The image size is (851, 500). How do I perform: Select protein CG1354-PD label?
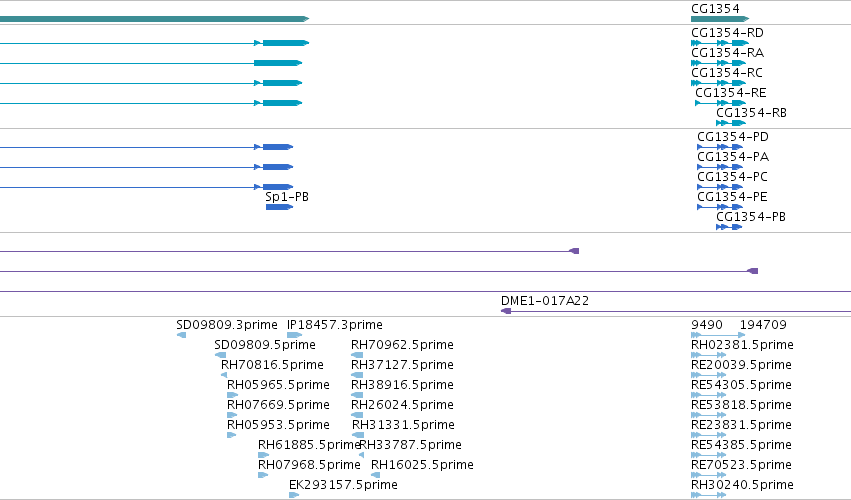click(x=733, y=137)
